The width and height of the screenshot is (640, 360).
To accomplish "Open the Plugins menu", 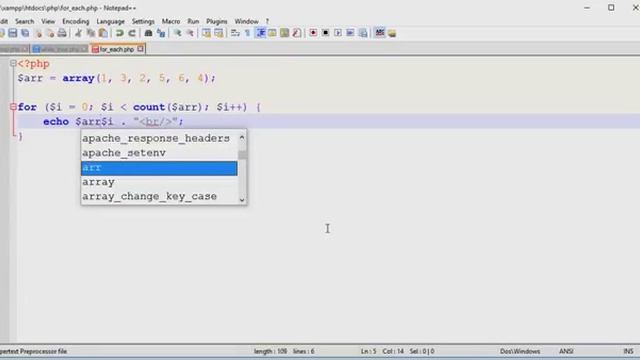I will point(216,21).
